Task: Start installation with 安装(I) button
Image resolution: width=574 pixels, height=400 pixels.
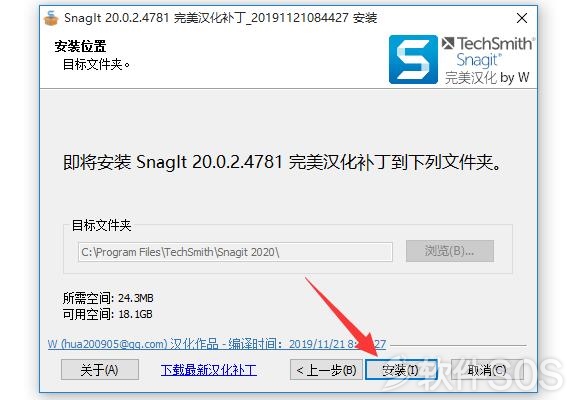Action: click(401, 370)
